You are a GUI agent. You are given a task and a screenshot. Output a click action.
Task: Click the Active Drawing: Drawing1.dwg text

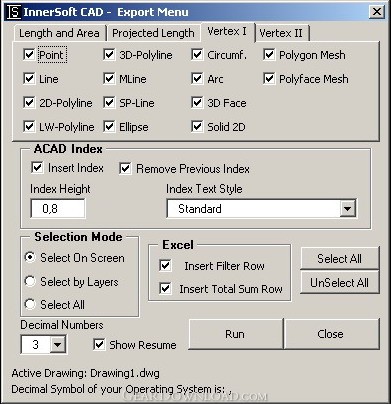click(86, 373)
